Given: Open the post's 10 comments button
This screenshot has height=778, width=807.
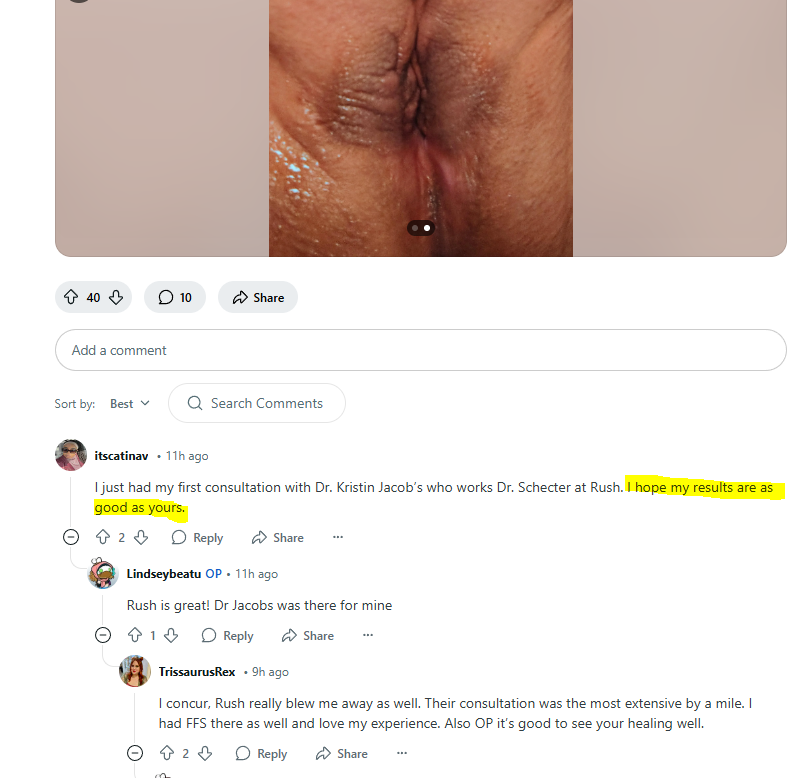Looking at the screenshot, I should pos(175,297).
